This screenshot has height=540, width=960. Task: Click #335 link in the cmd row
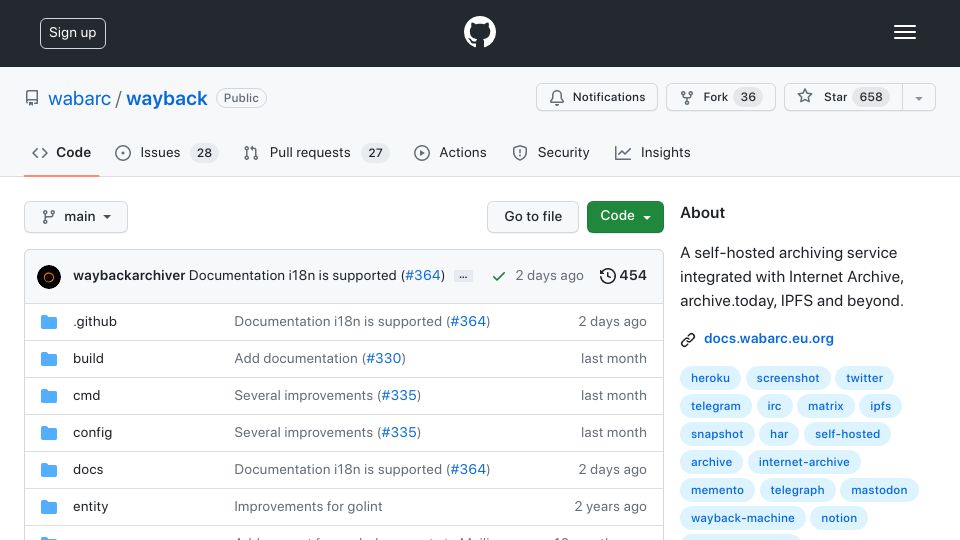[399, 396]
